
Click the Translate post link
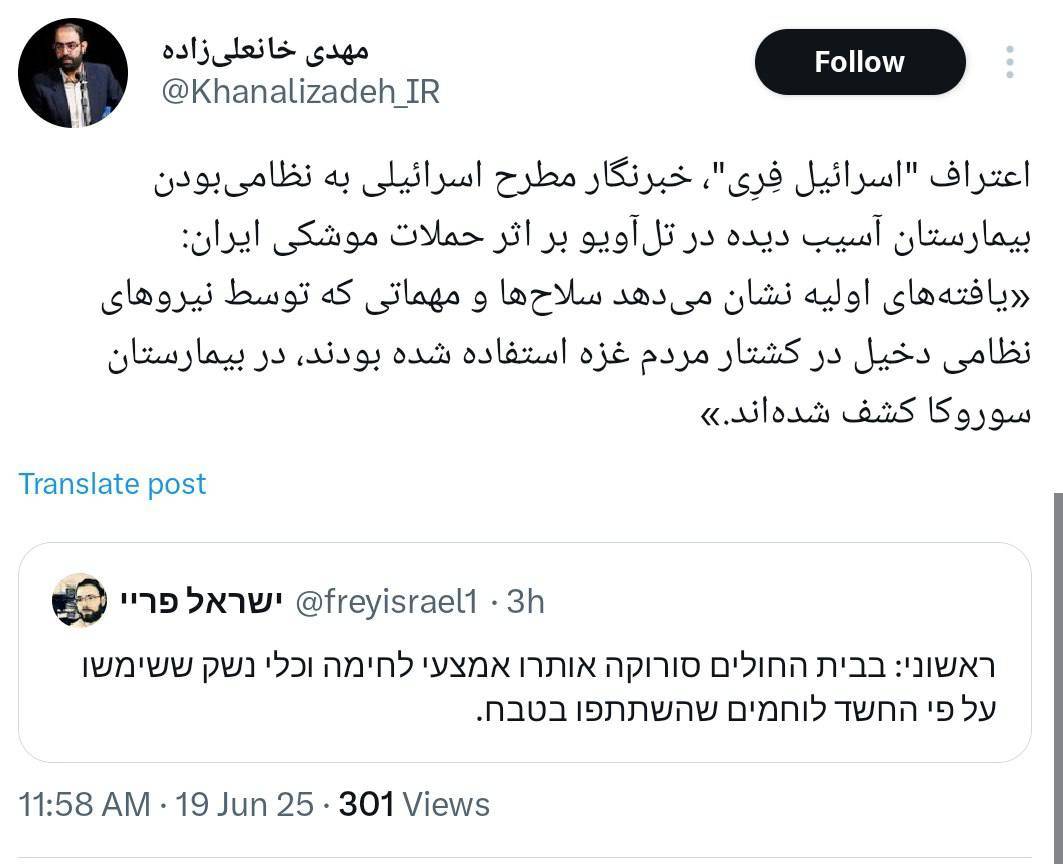(112, 484)
